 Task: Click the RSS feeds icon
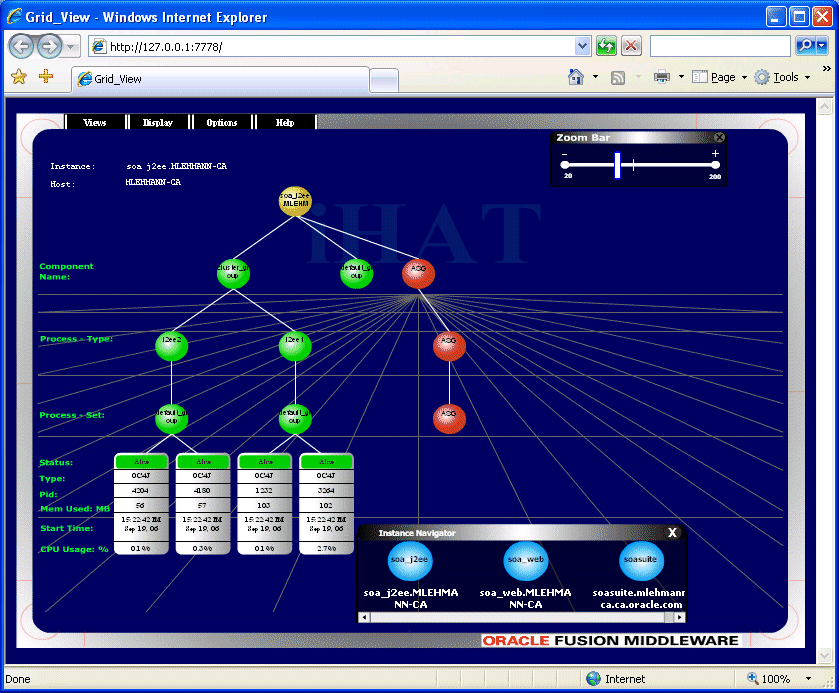(618, 78)
